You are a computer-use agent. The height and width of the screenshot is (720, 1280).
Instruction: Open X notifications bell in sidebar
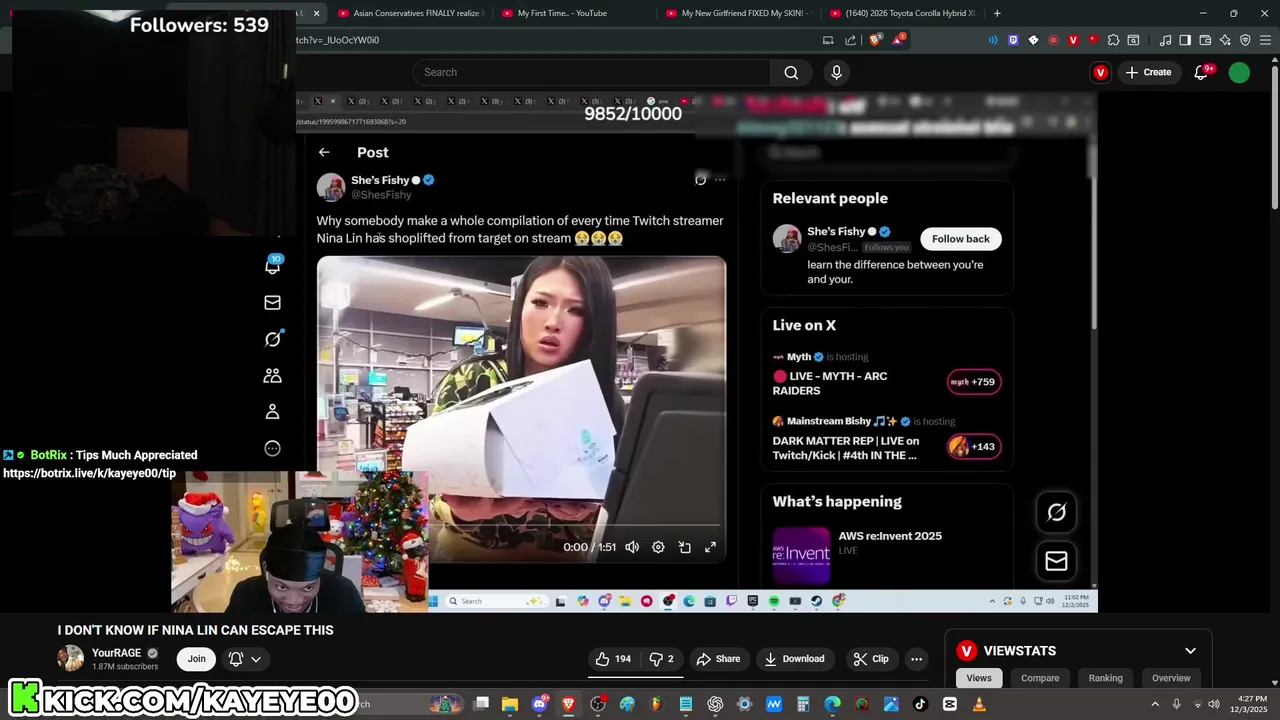(272, 266)
